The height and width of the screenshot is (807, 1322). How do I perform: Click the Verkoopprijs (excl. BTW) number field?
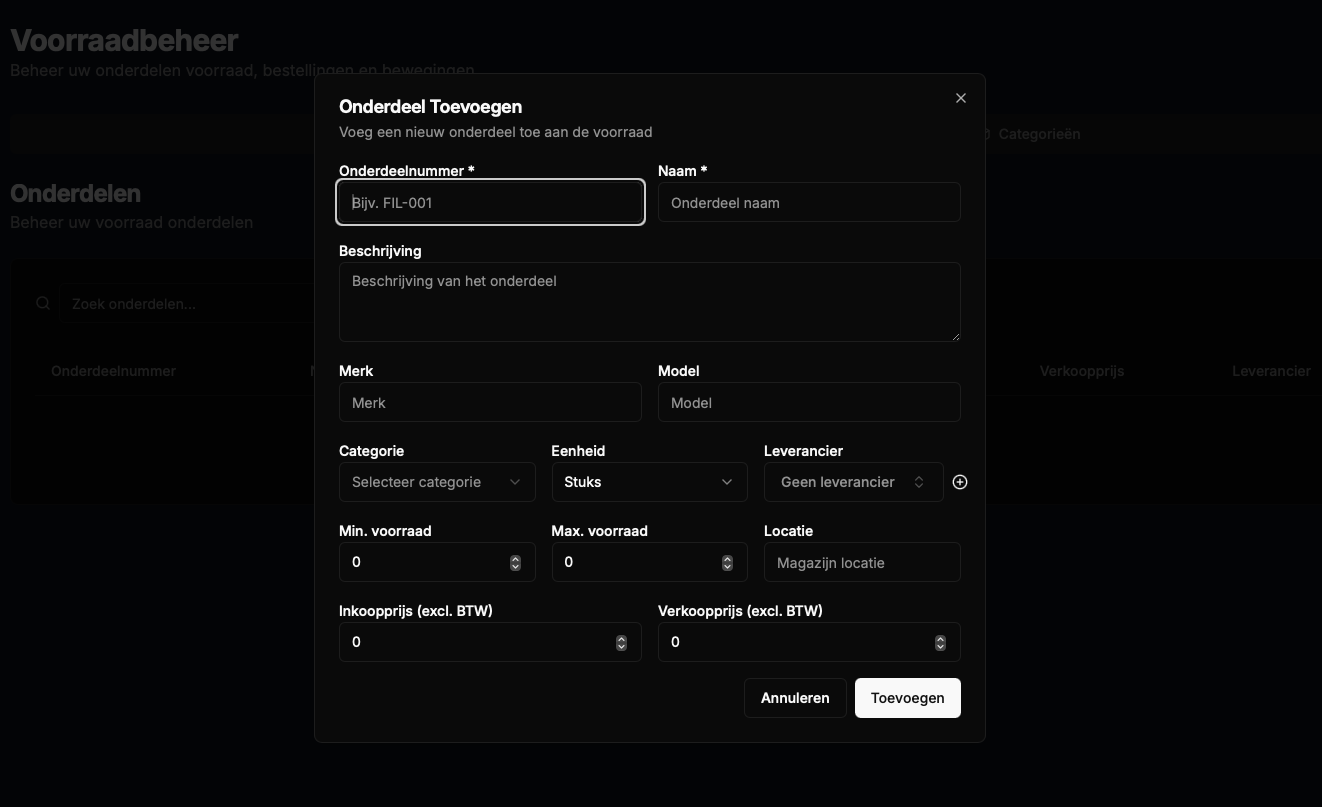pos(795,642)
